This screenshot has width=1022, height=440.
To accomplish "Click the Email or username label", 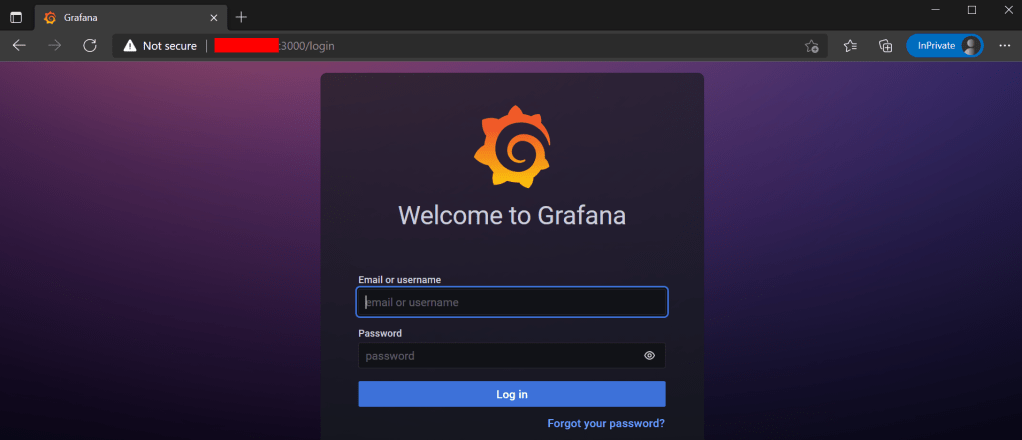I will pos(400,280).
